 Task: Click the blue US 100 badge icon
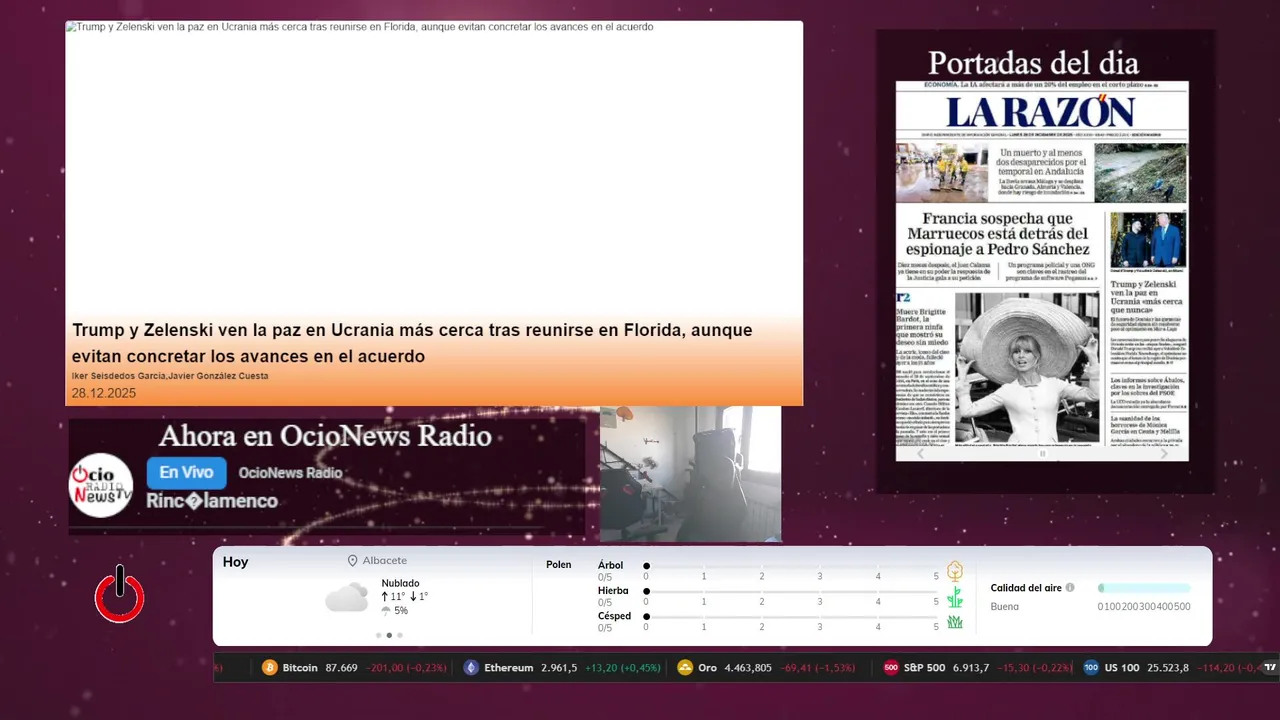[x=1091, y=667]
